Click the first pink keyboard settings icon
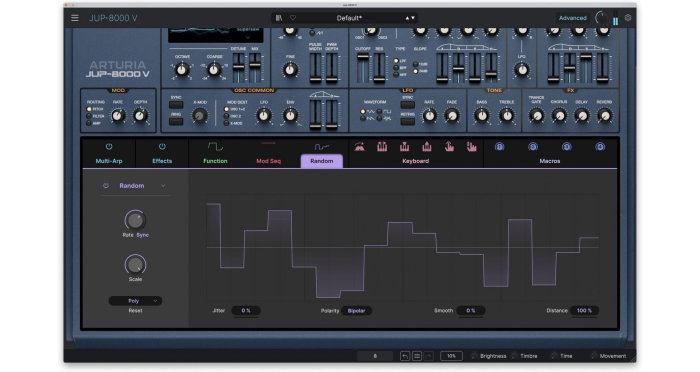This screenshot has width=700, height=372. [359, 146]
